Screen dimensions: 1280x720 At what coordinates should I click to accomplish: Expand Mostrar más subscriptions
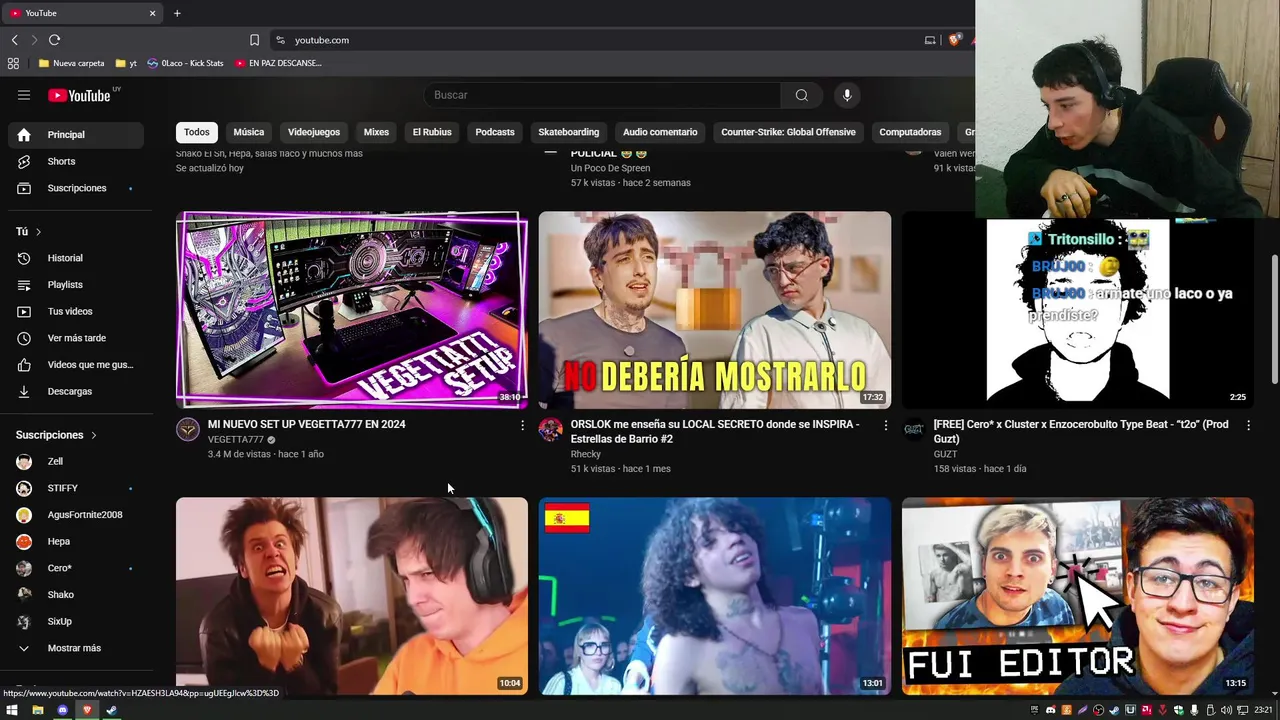pos(76,648)
